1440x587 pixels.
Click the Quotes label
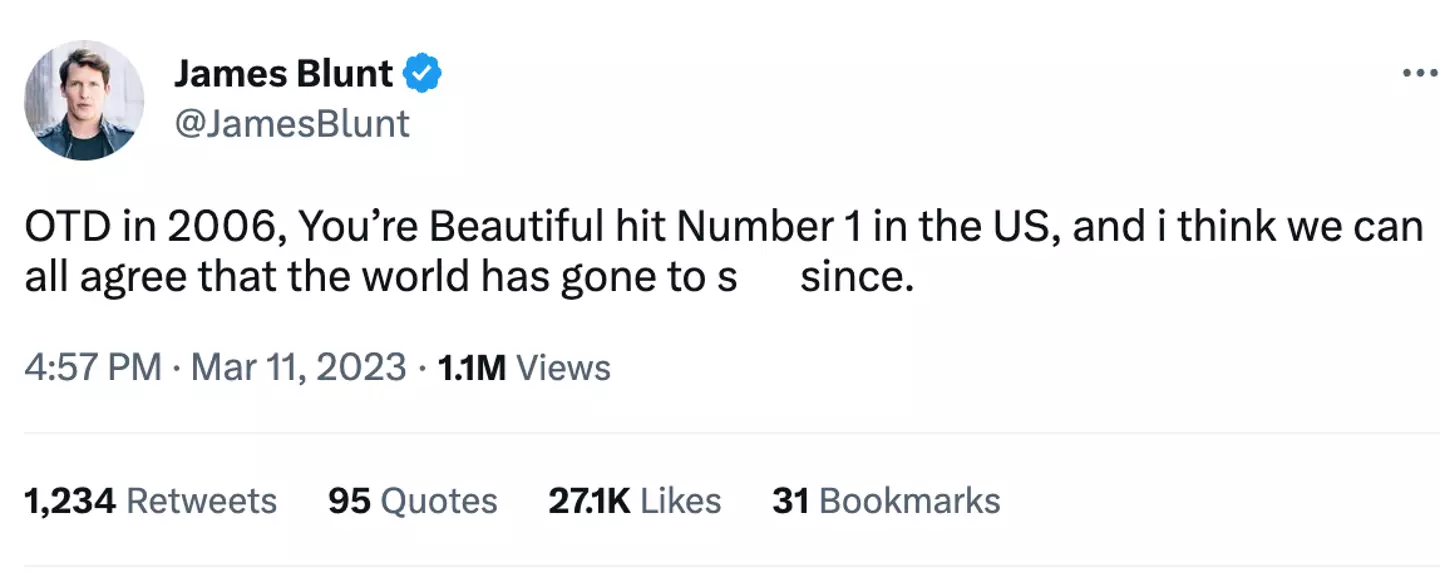[439, 501]
